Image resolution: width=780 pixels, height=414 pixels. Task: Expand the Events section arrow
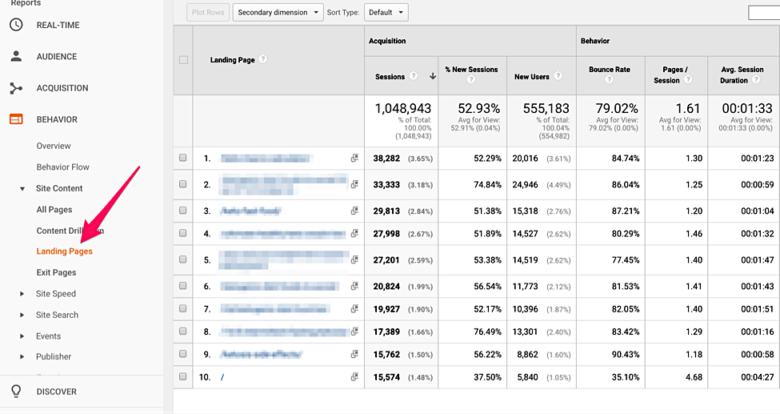click(22, 336)
